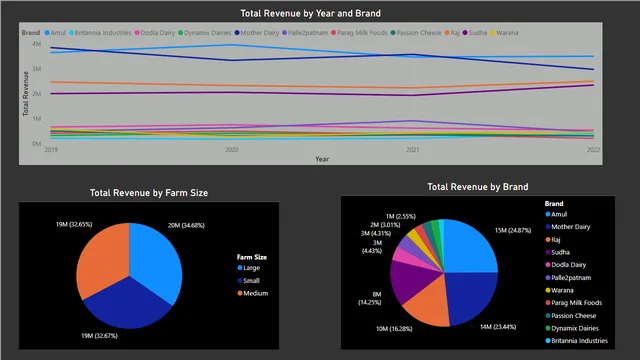
Task: Select Warana in line chart legend
Action: tap(504, 33)
